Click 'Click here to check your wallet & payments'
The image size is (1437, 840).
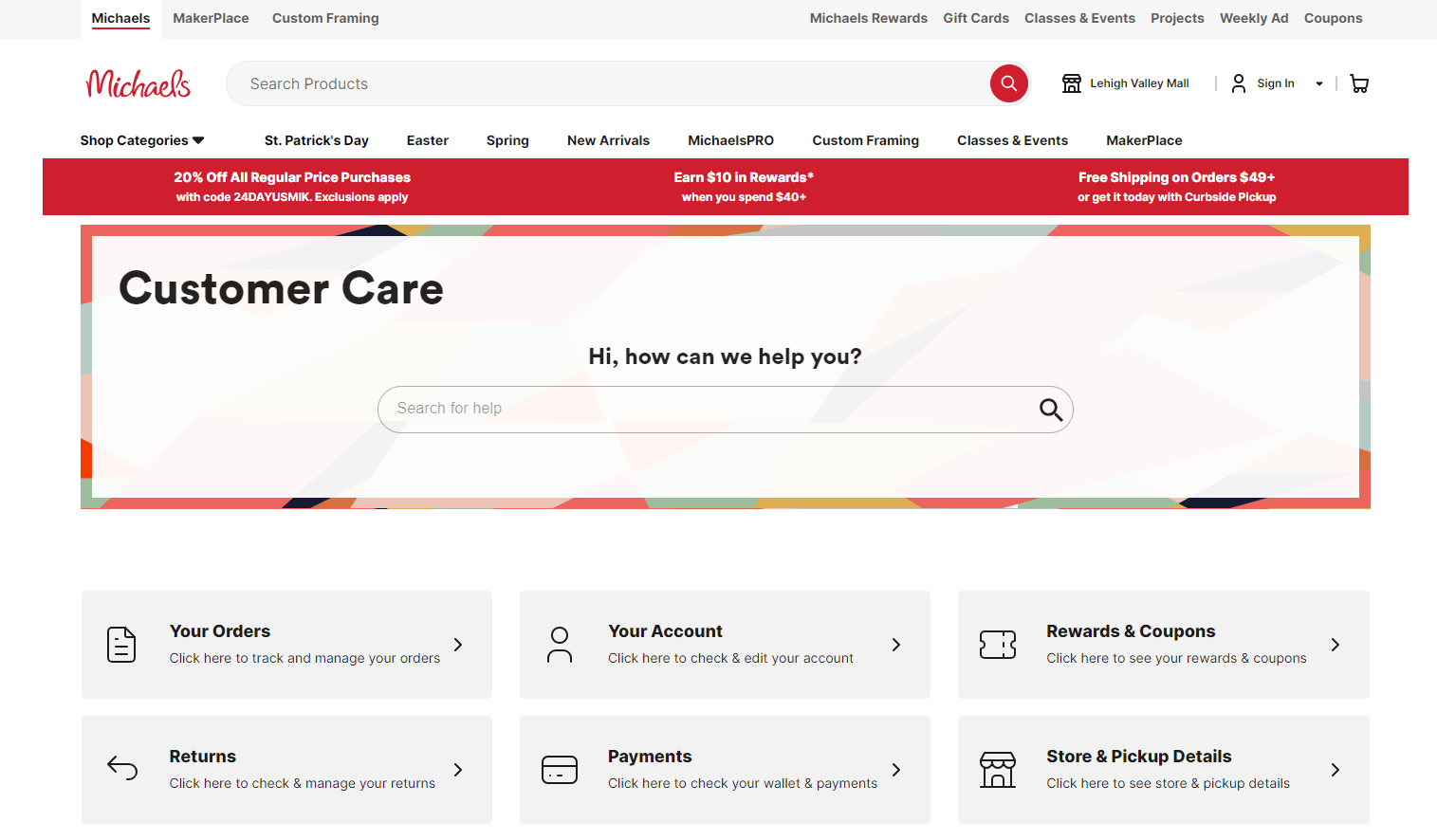click(743, 783)
